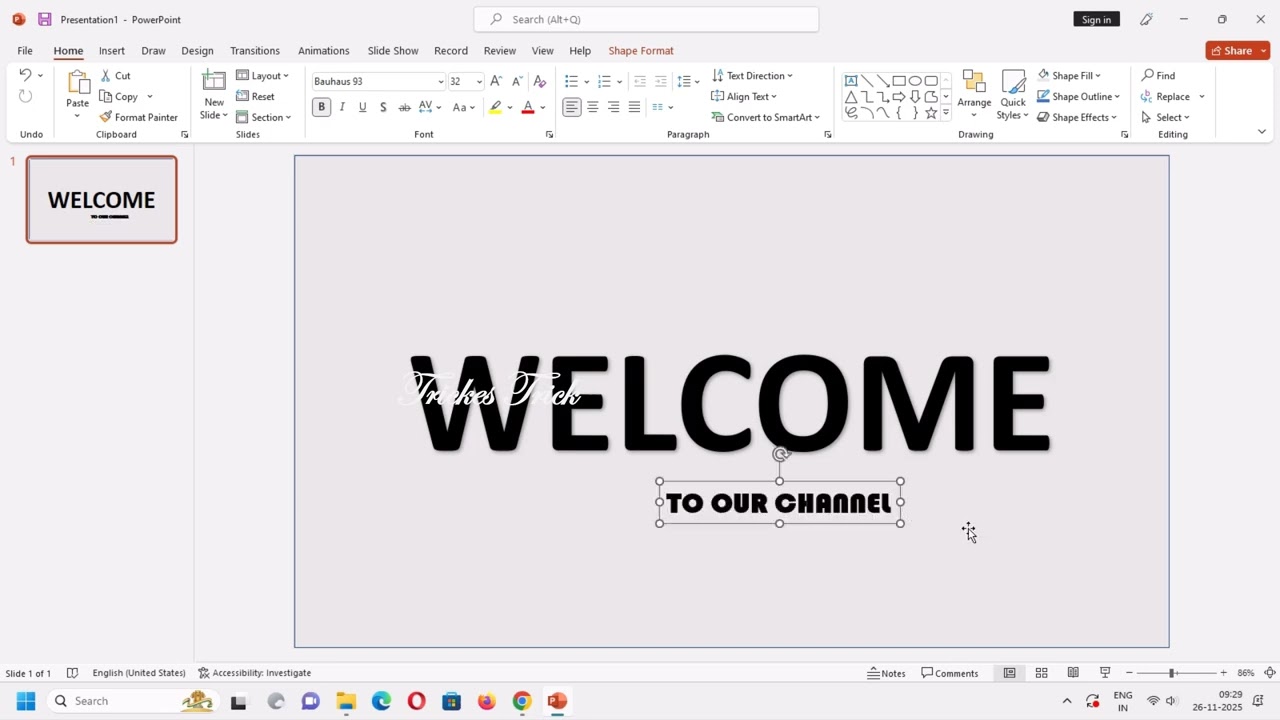
Task: Activate the Format Painter
Action: coord(139,117)
